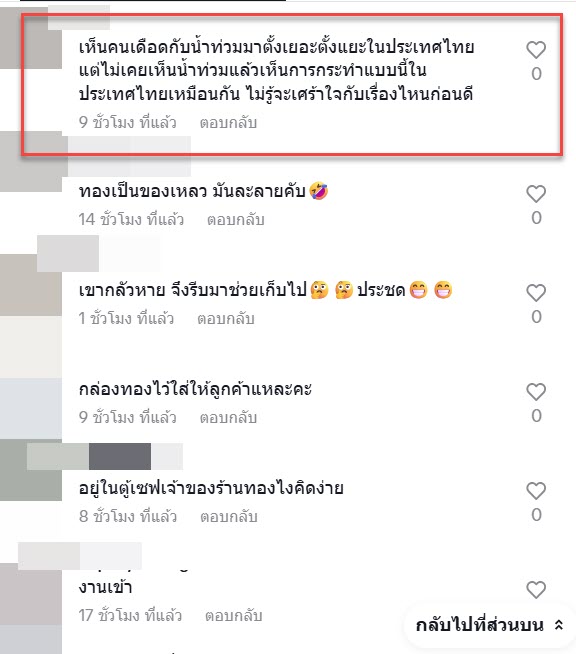Click the '14 ชั่วโมง ที่แล้ว' timestamp
The height and width of the screenshot is (654, 576).
(131, 219)
